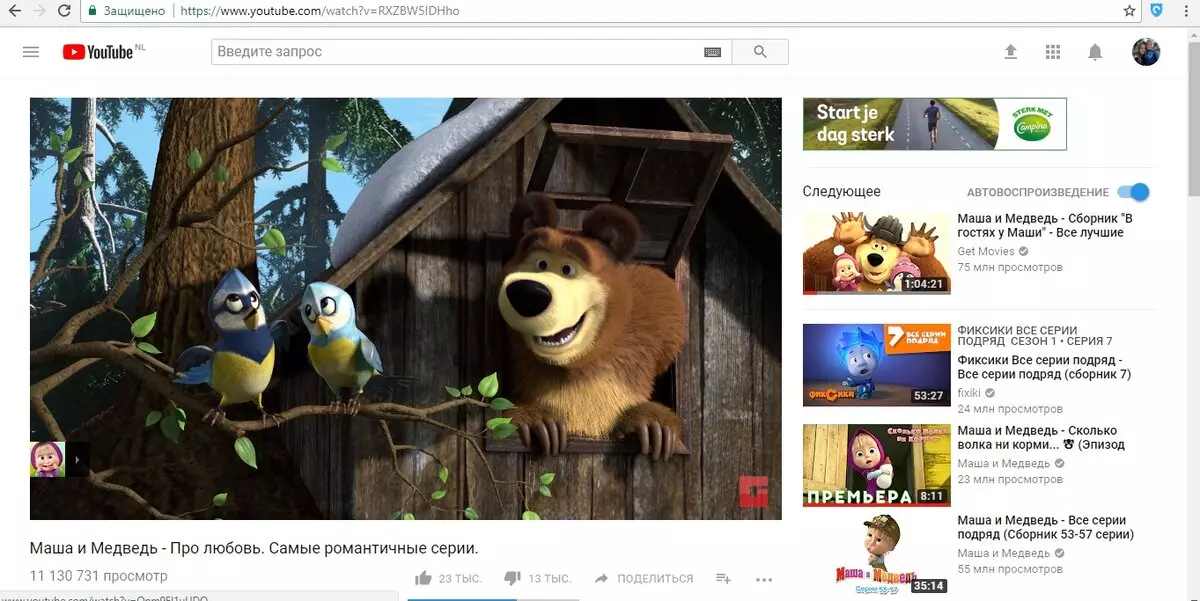Reload the page in the browser

point(64,11)
